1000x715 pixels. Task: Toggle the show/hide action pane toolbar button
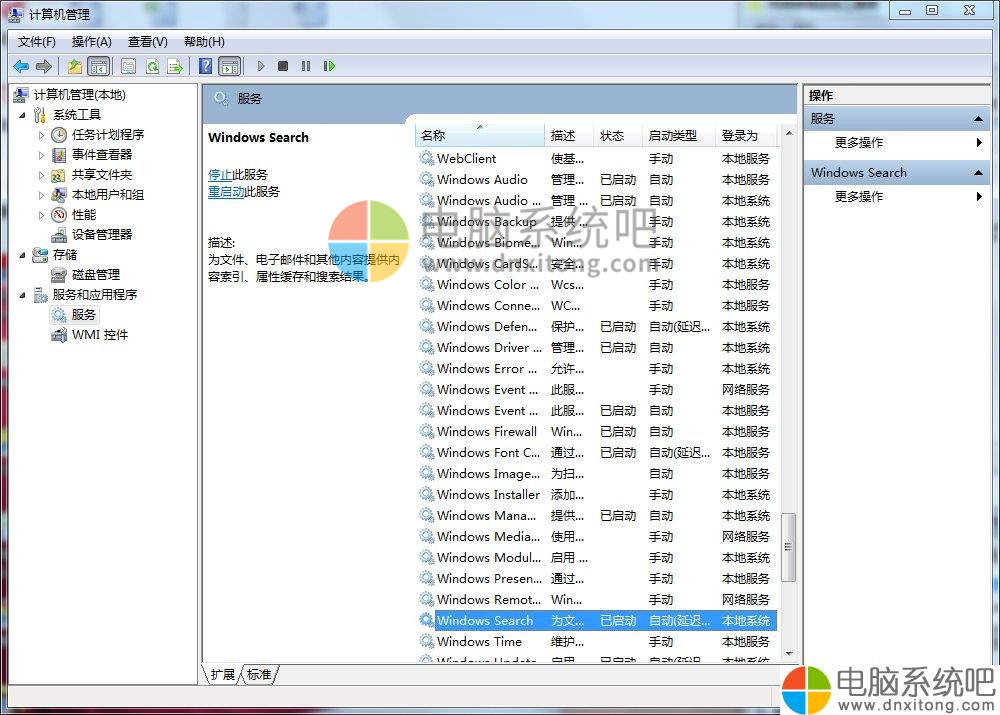click(x=229, y=66)
